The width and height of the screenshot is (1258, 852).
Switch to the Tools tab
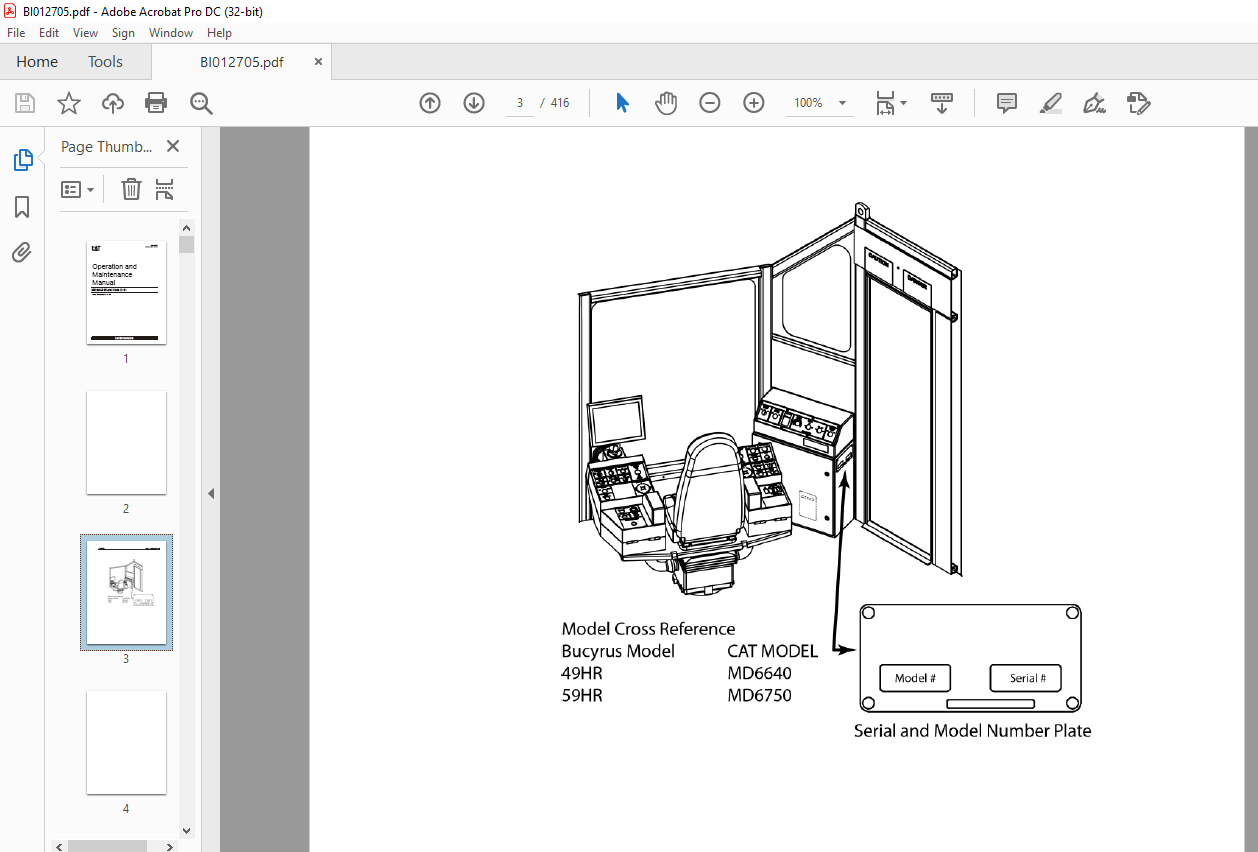click(105, 62)
